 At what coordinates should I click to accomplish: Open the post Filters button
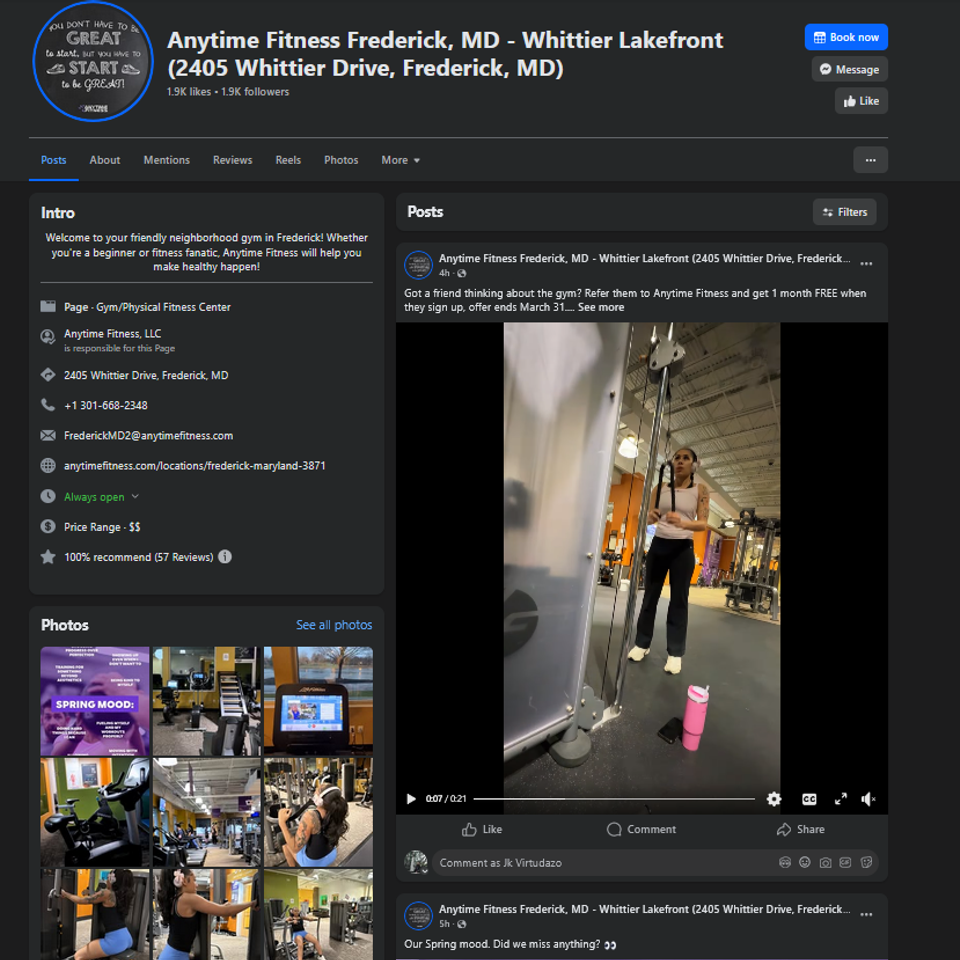(844, 212)
